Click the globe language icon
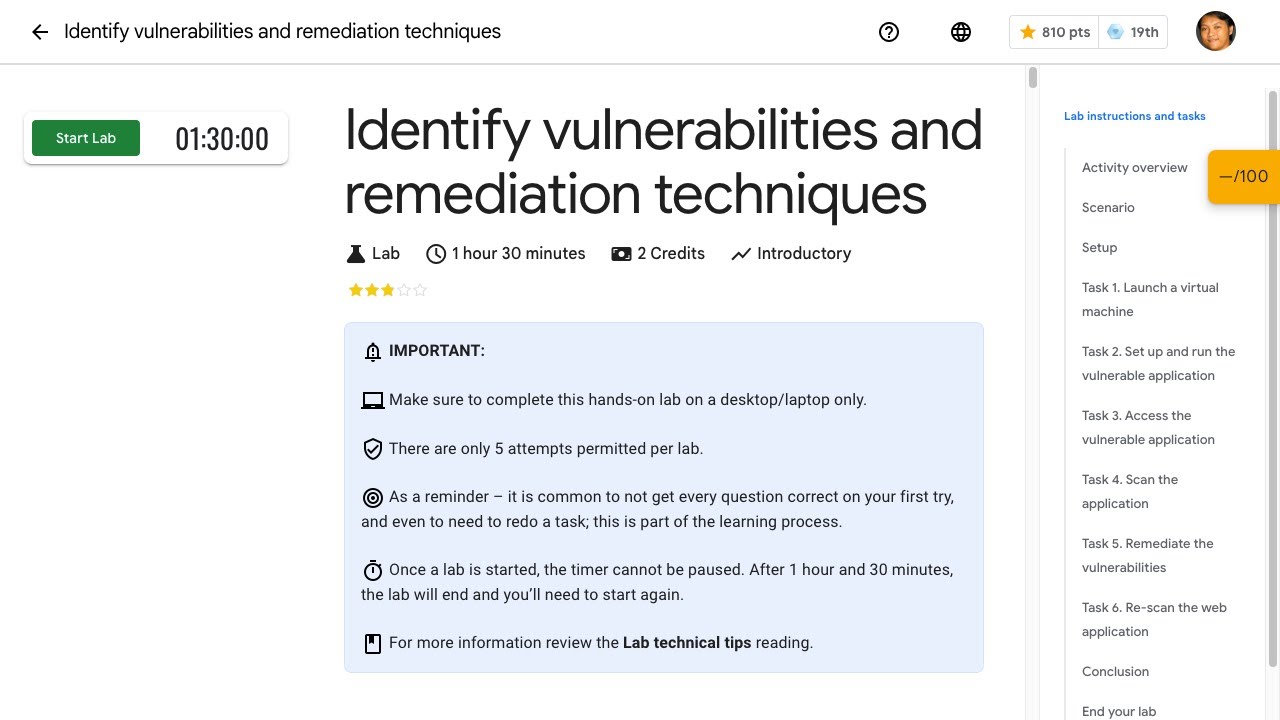This screenshot has height=720, width=1280. 961,32
